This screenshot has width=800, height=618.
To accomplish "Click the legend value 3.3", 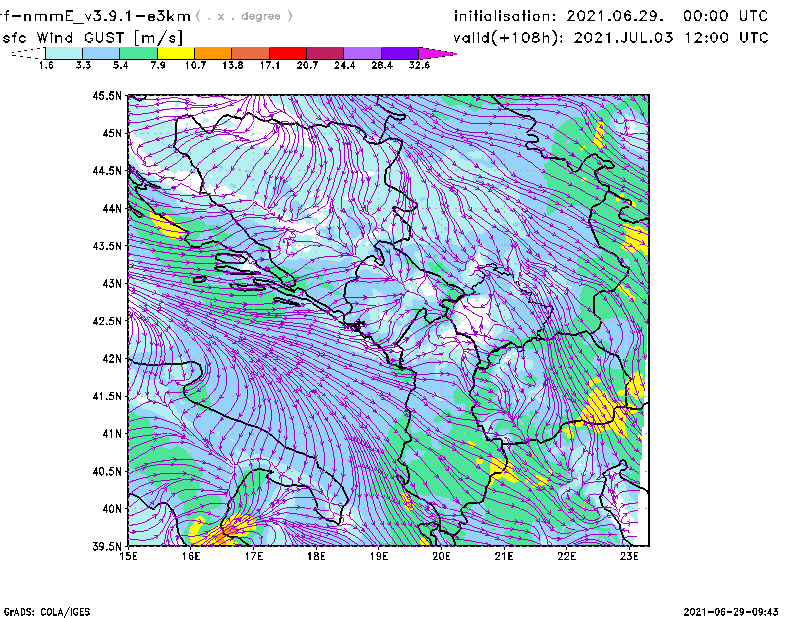I will (x=83, y=65).
